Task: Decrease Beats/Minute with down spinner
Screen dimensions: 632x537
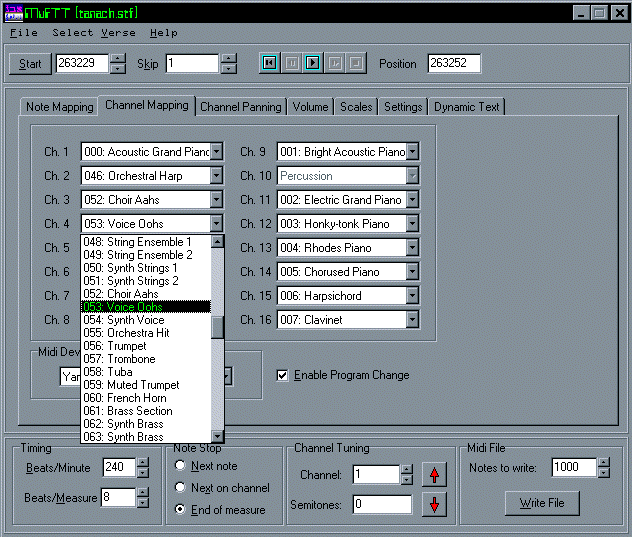Action: (143, 472)
